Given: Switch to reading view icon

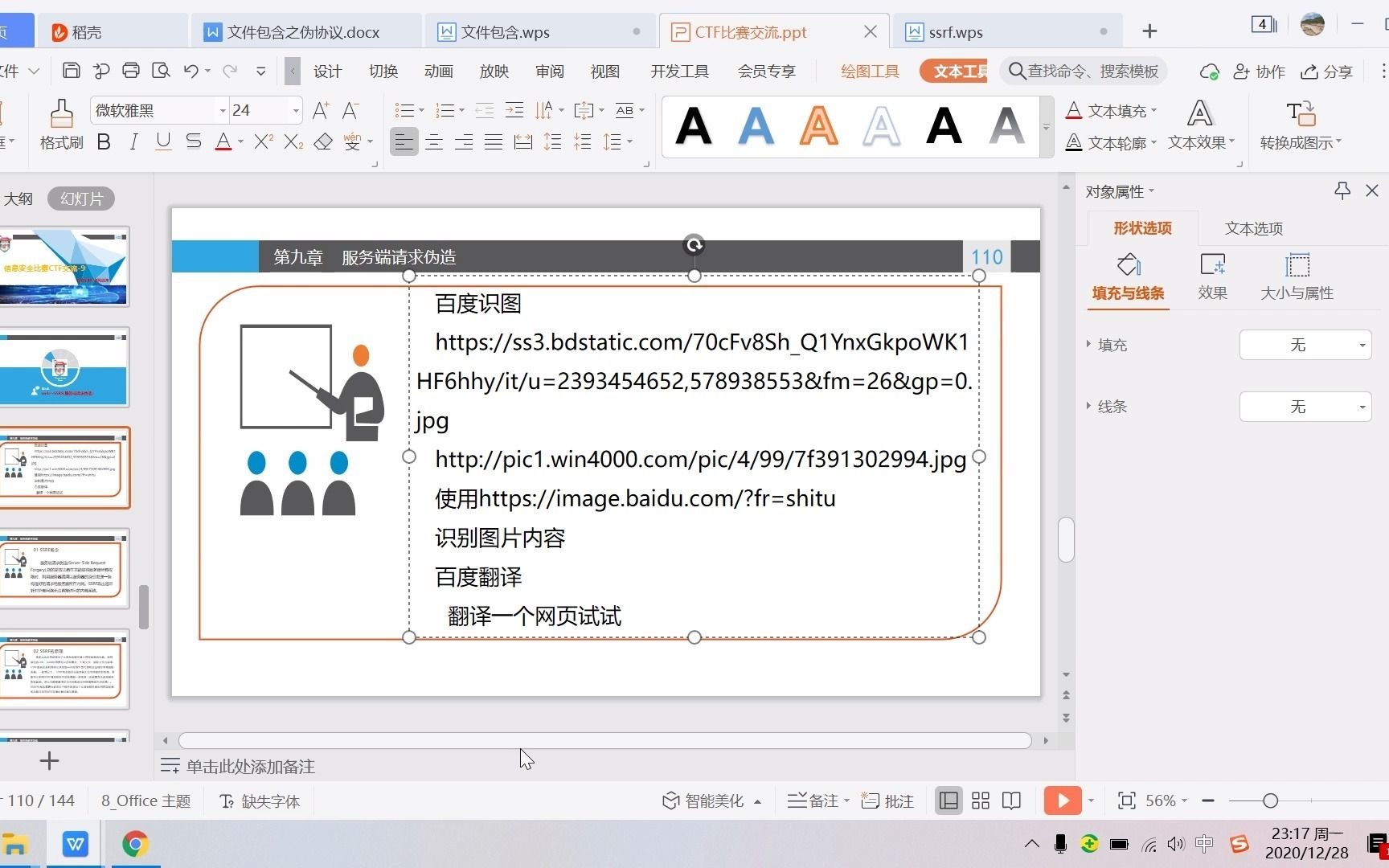Looking at the screenshot, I should (1012, 800).
